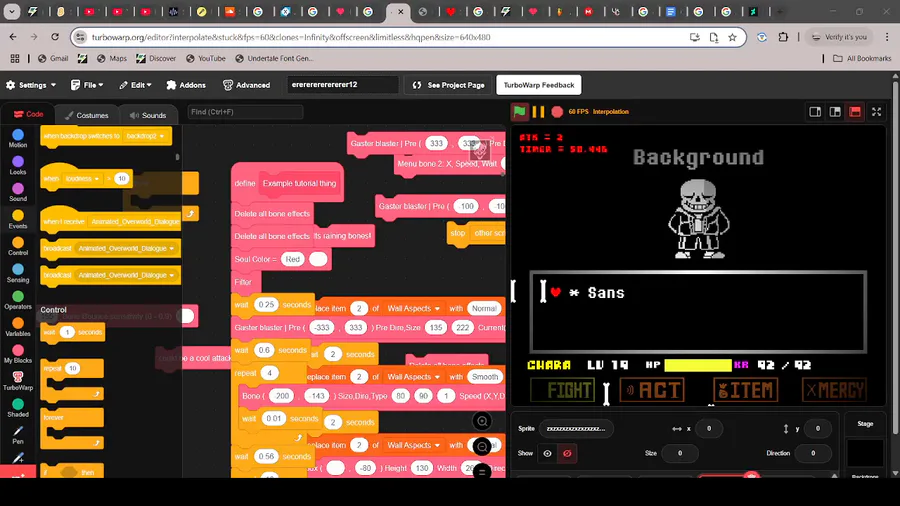Click the sprite Direction field
Screen dimensions: 900x506
813,453
